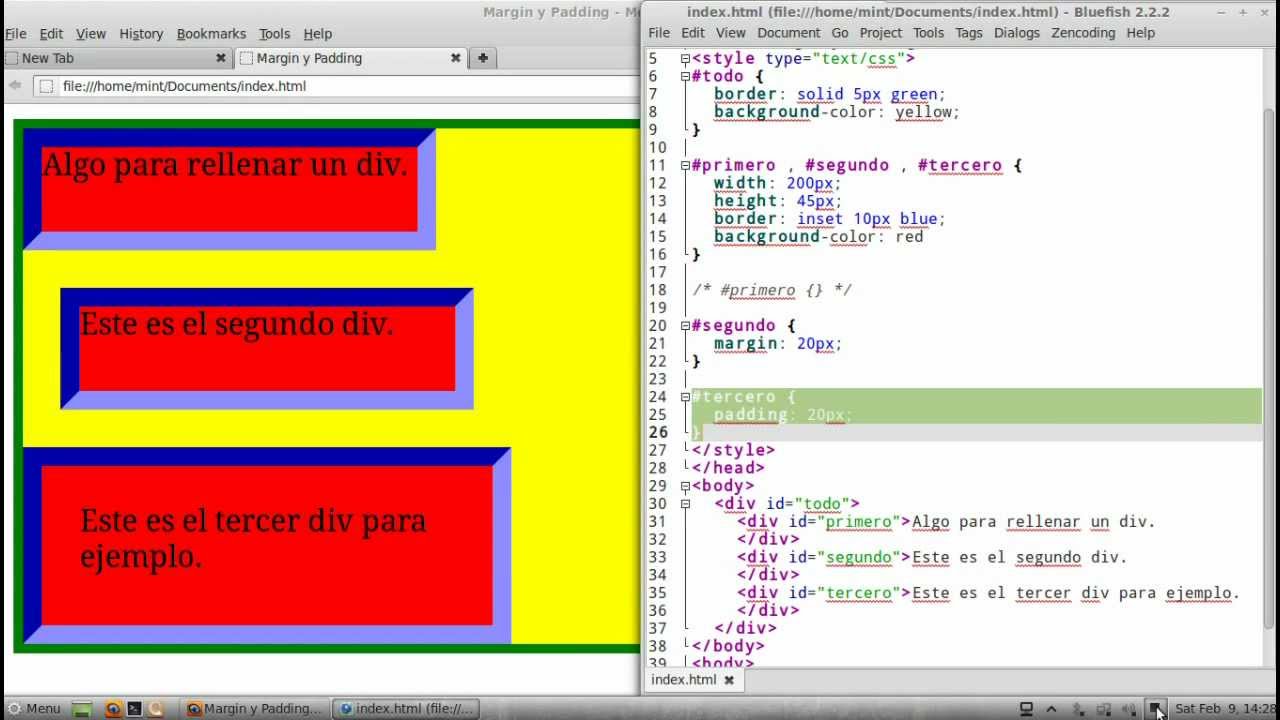Click the third div text in browser
This screenshot has height=720, width=1280.
tap(253, 538)
